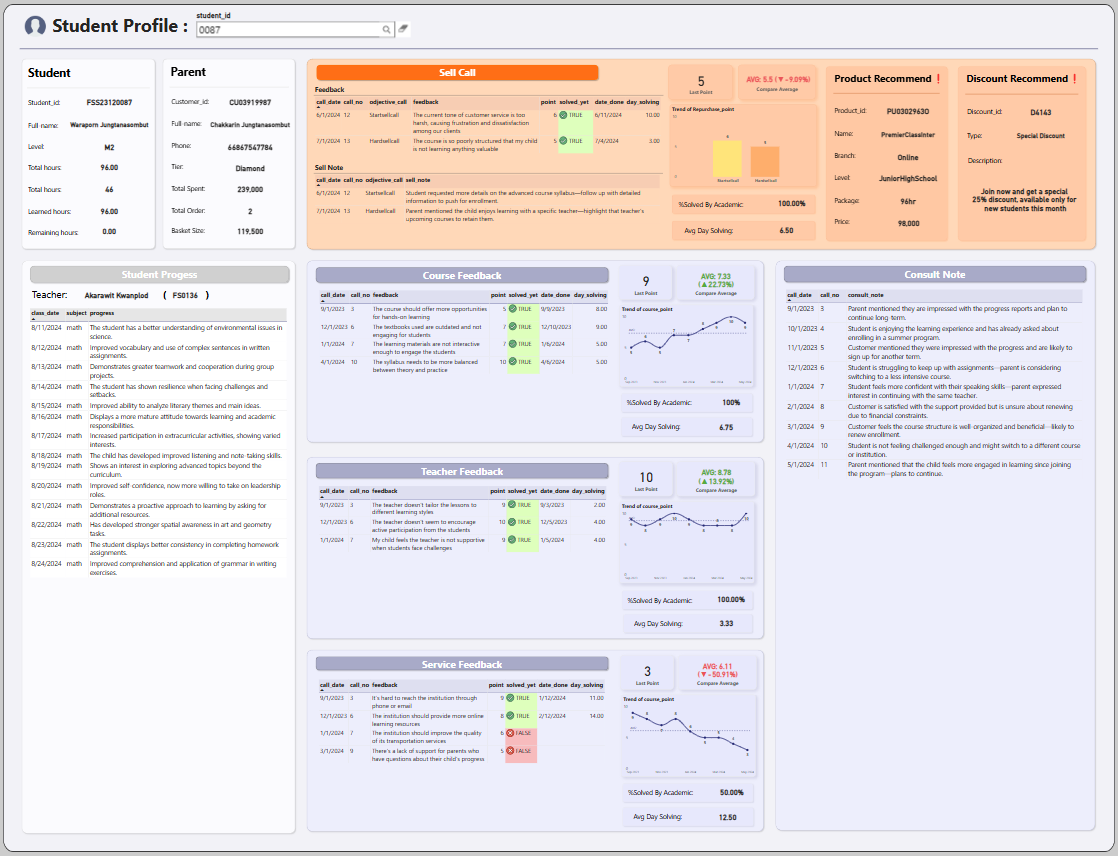Click the exclamation mark beside Discount Recommend
This screenshot has height=856, width=1118.
coord(1075,78)
